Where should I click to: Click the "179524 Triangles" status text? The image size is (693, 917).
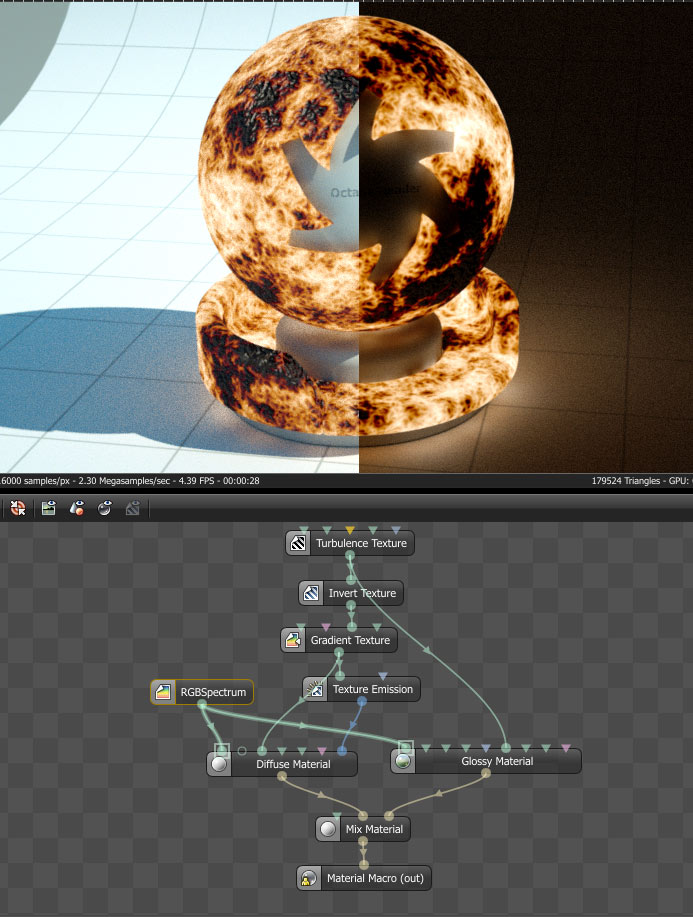(626, 481)
